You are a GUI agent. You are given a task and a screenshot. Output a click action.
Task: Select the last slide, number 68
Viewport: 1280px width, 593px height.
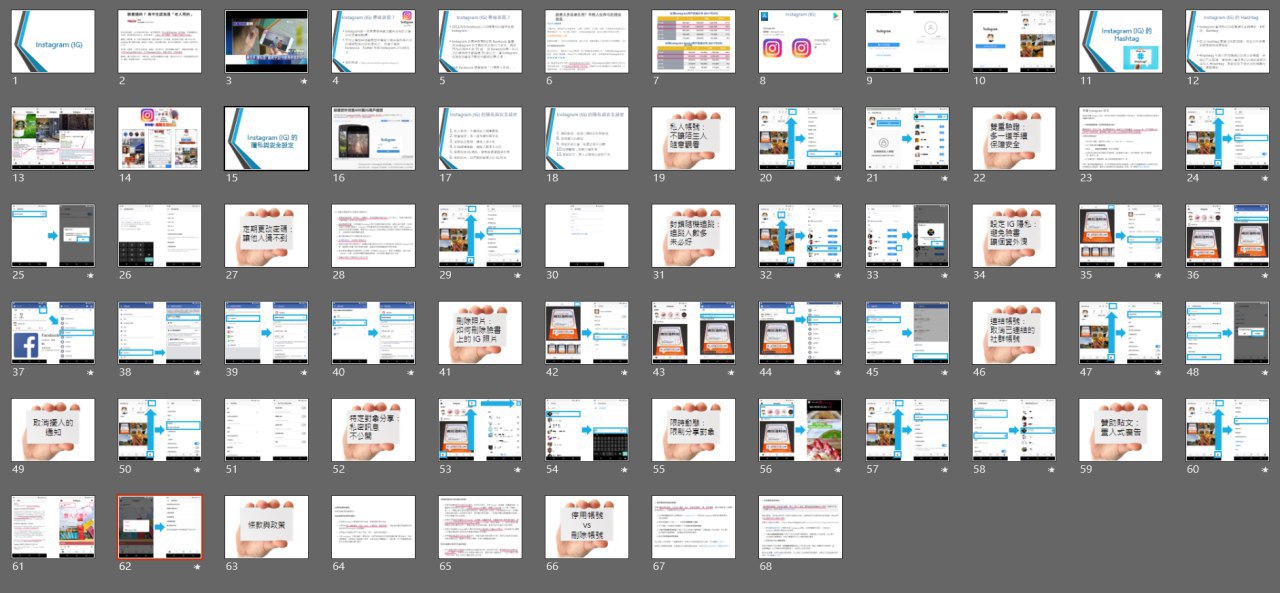click(800, 527)
